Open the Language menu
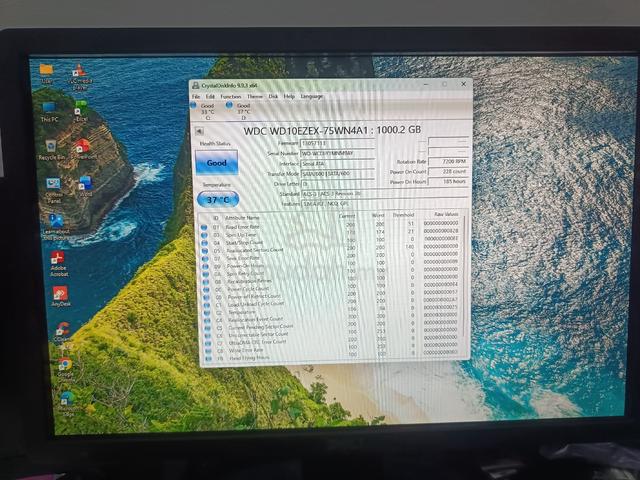This screenshot has width=640, height=480. [x=311, y=96]
